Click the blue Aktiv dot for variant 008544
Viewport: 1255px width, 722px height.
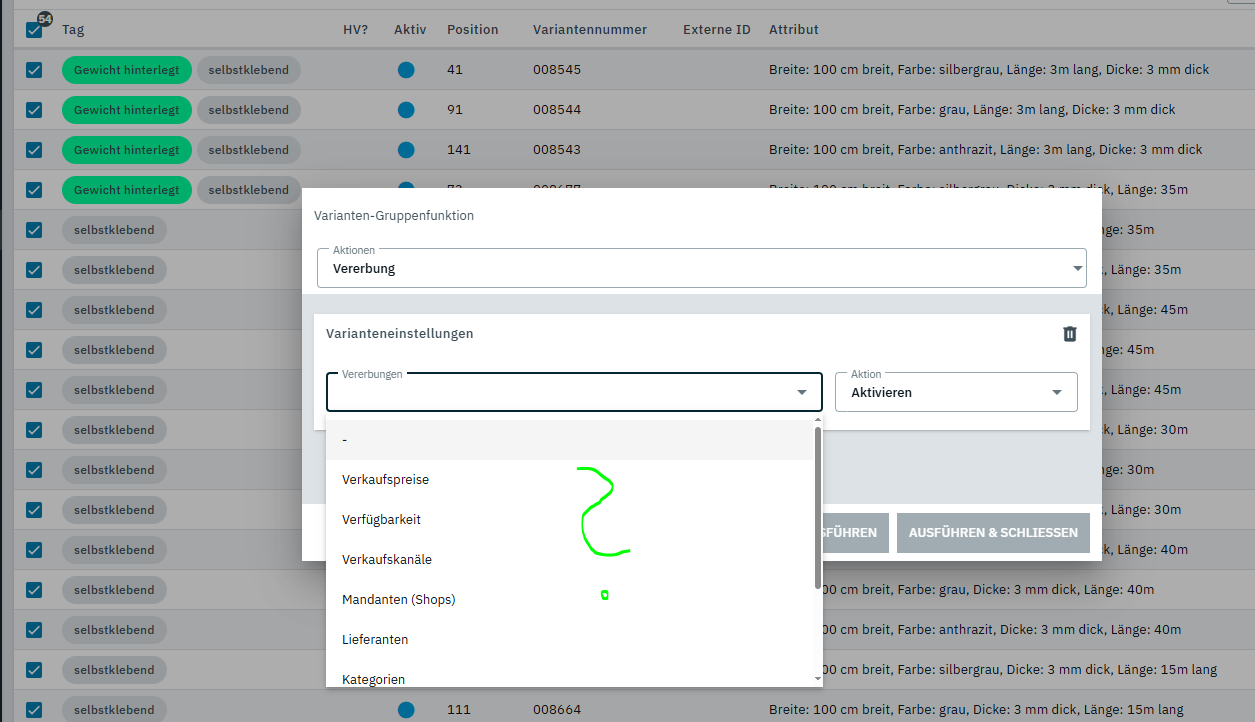click(406, 110)
